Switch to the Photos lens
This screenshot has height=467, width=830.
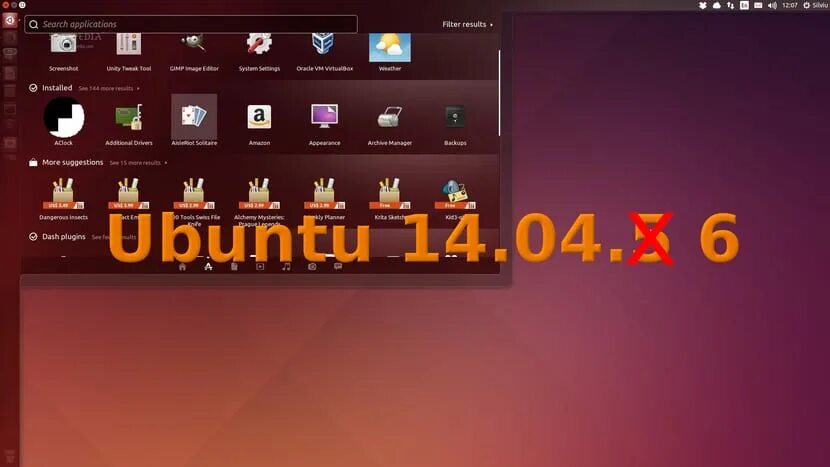pyautogui.click(x=312, y=266)
